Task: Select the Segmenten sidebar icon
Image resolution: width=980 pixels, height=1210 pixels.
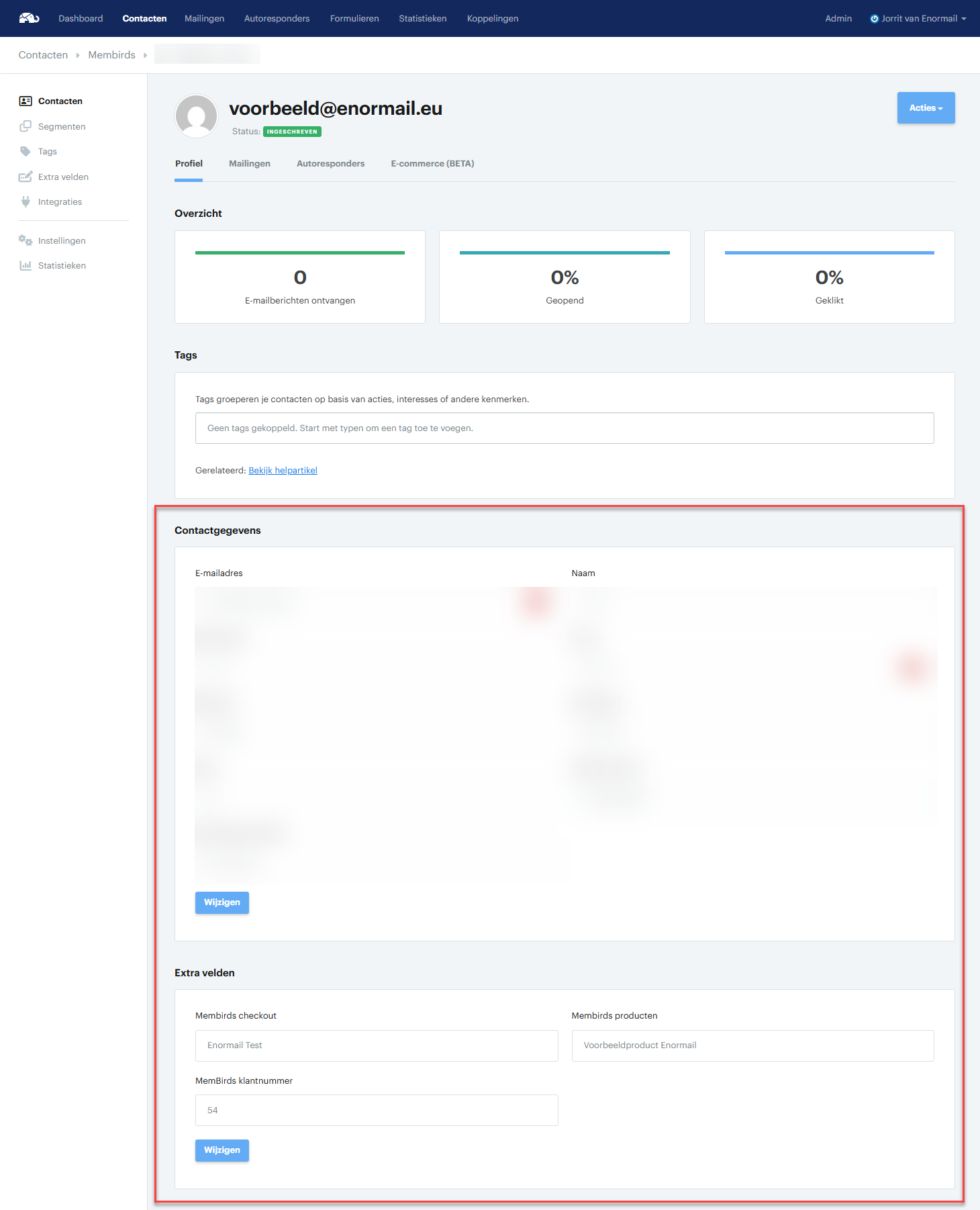Action: point(26,126)
